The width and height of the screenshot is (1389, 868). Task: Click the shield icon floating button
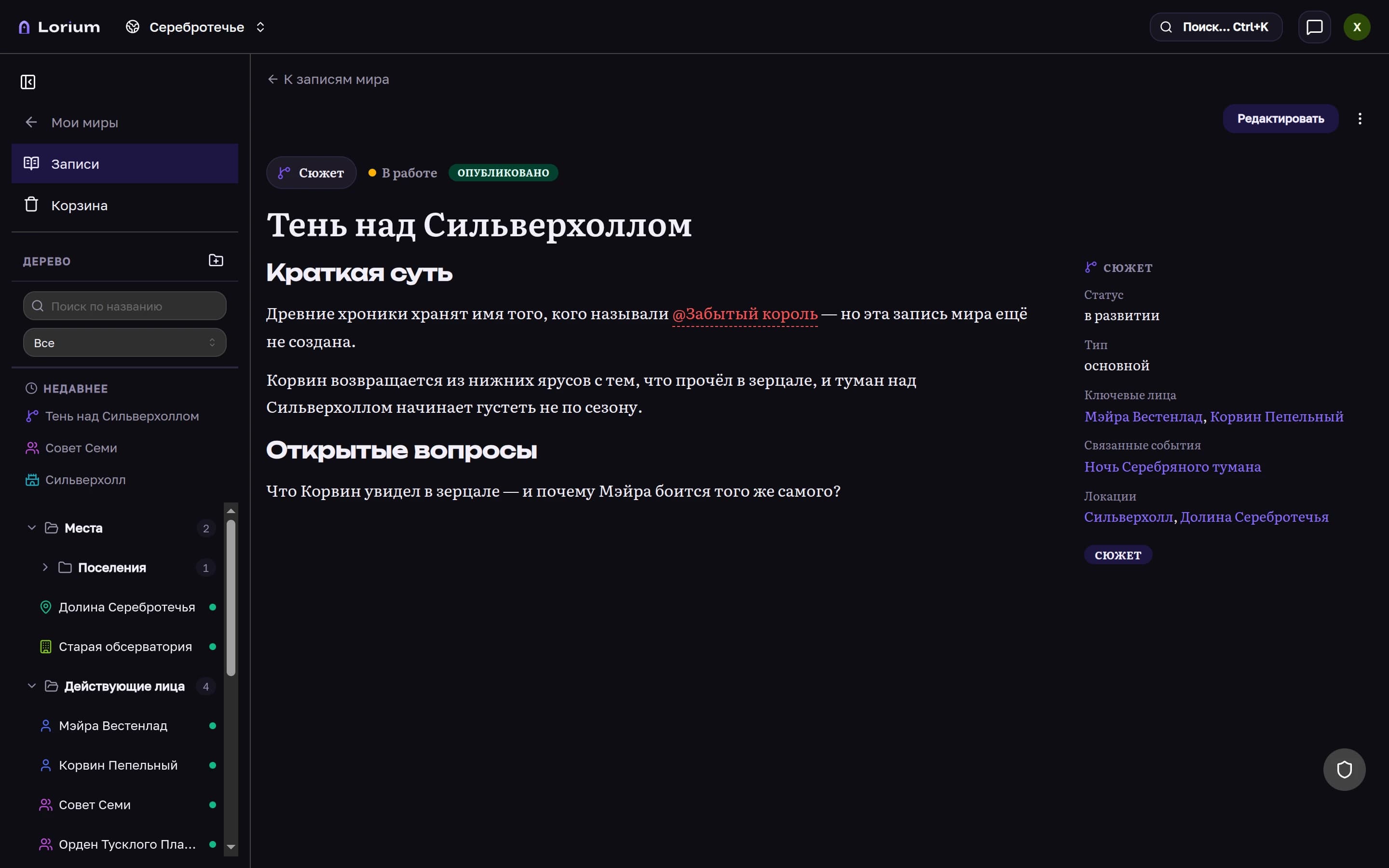pyautogui.click(x=1344, y=769)
